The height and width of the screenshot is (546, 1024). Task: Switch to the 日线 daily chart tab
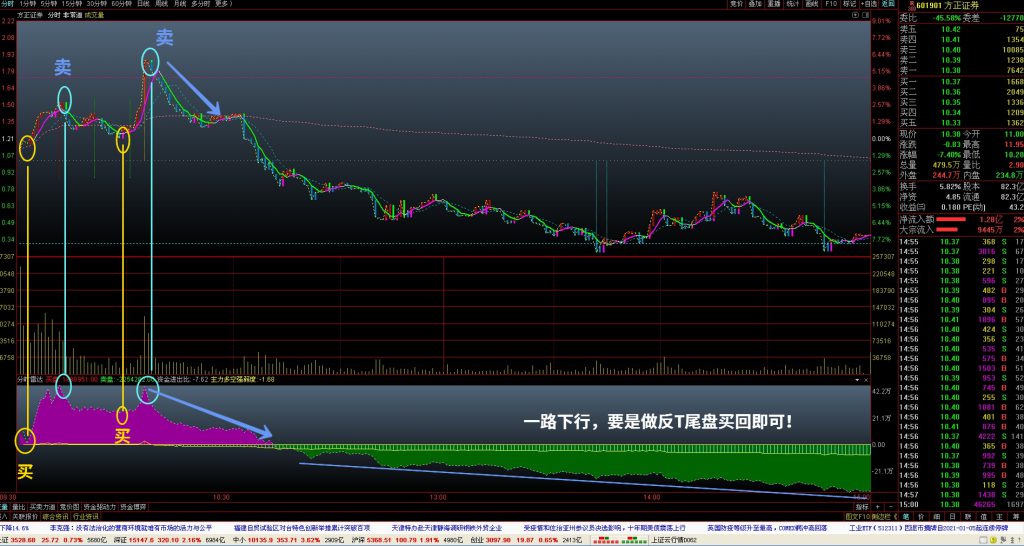click(143, 4)
